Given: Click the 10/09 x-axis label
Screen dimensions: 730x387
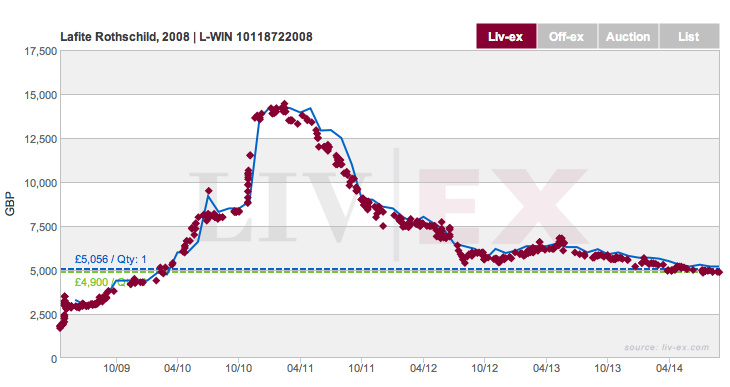Looking at the screenshot, I should tap(116, 368).
